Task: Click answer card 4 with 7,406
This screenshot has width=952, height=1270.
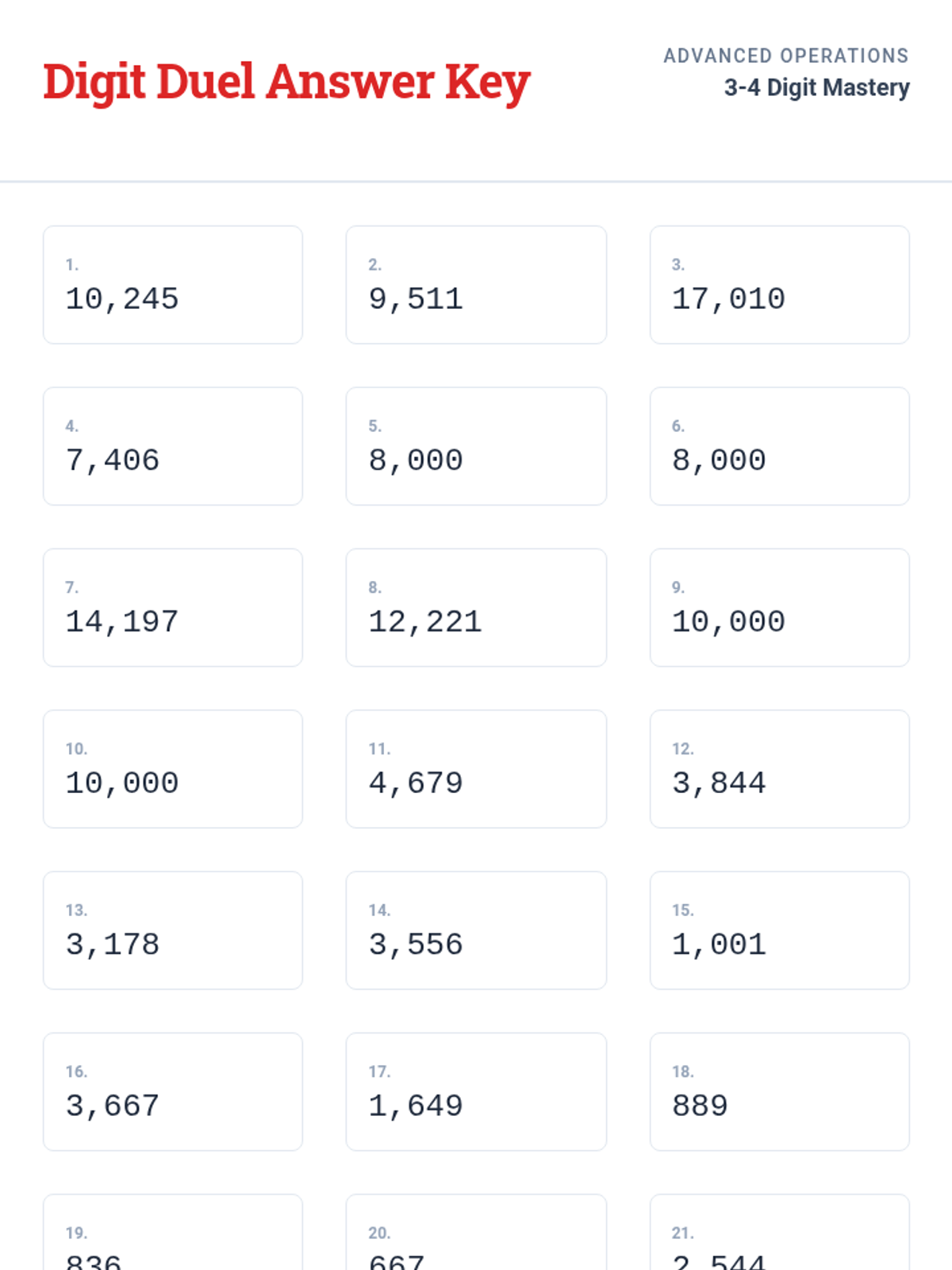Action: [173, 446]
